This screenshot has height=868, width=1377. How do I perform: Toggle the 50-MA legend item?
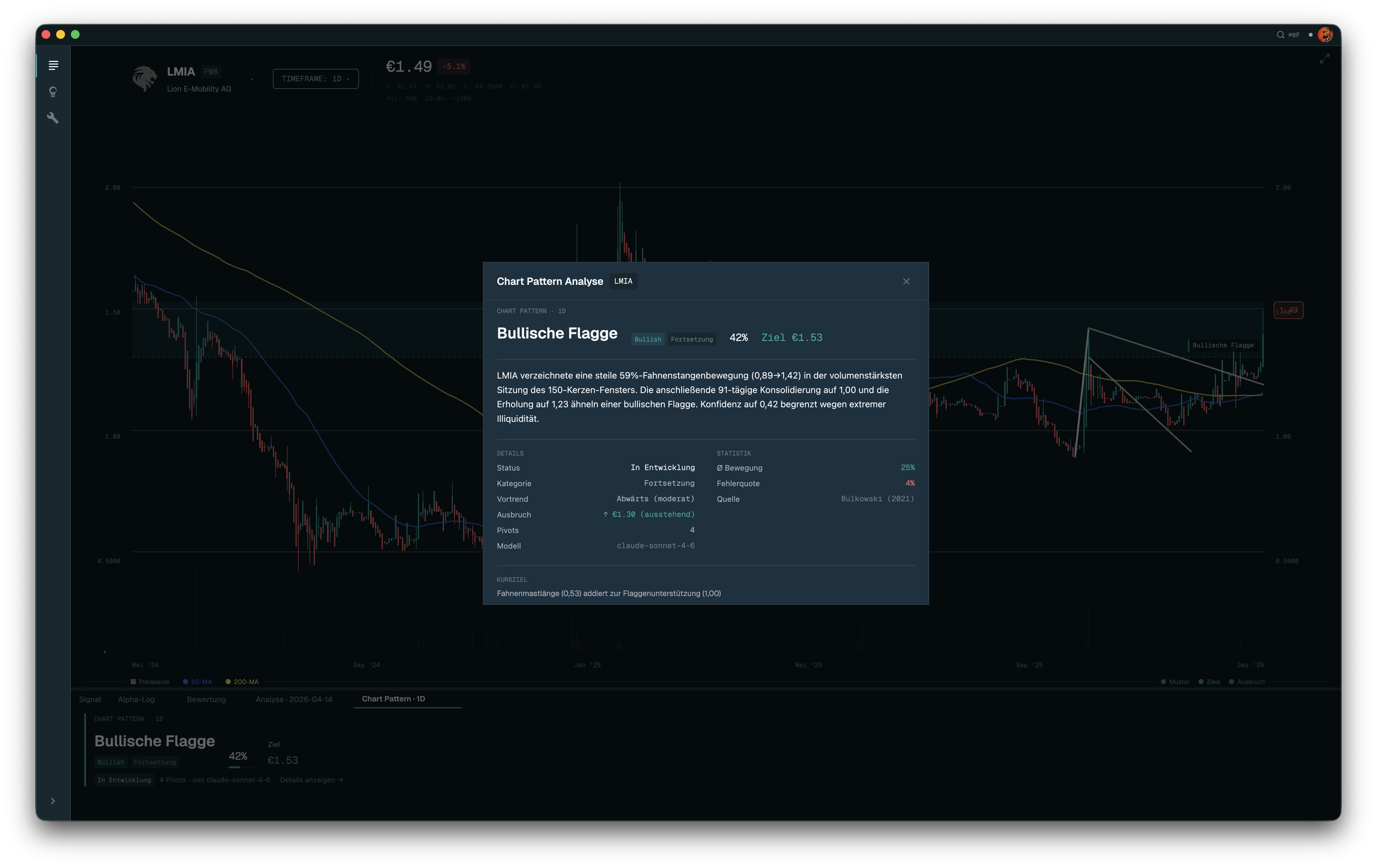tap(197, 682)
